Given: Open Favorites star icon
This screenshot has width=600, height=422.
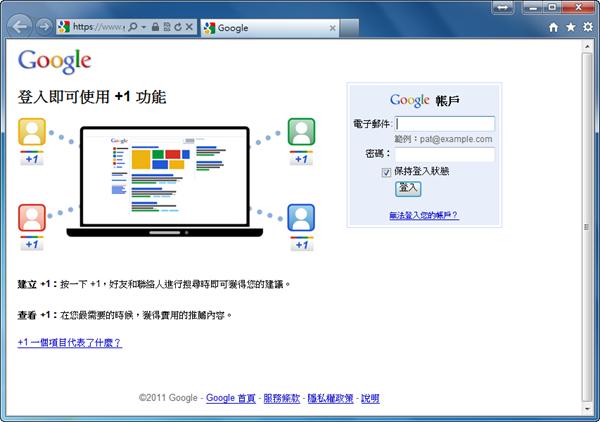Looking at the screenshot, I should [x=571, y=27].
